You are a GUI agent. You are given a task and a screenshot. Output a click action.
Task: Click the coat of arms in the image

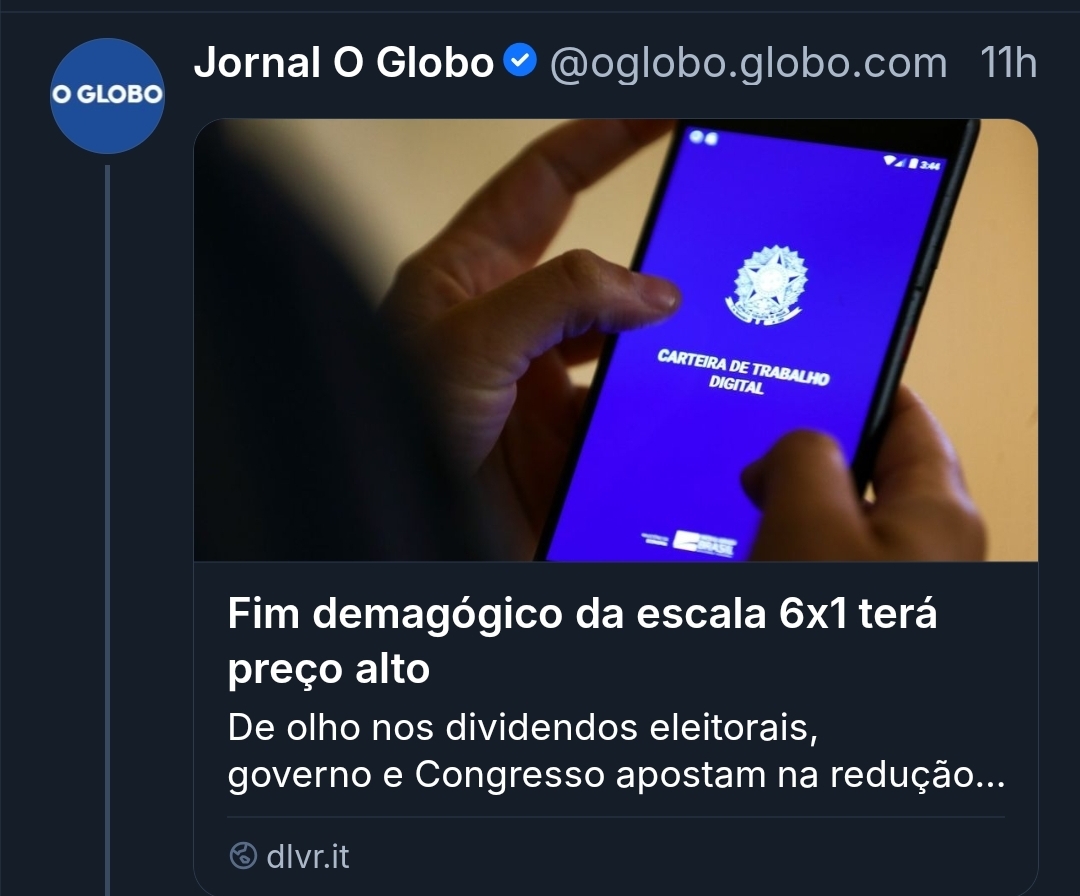(x=767, y=284)
